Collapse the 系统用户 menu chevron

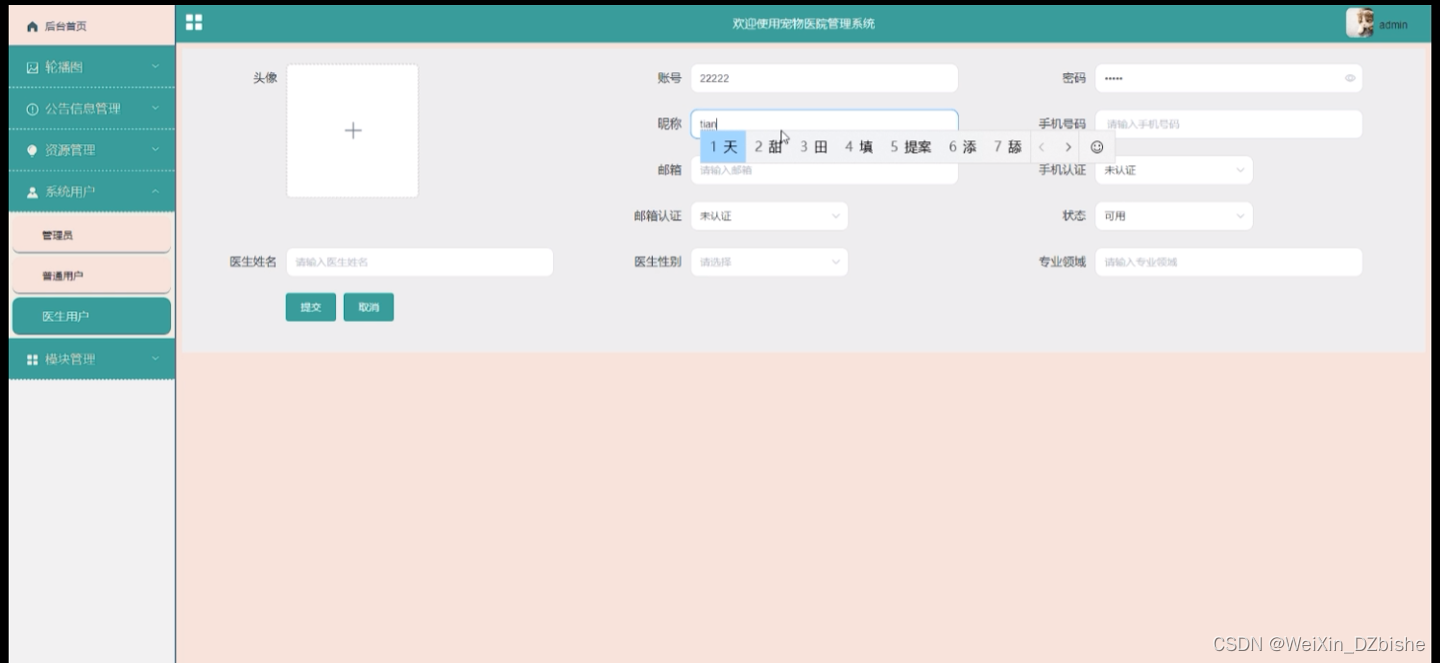coord(155,191)
